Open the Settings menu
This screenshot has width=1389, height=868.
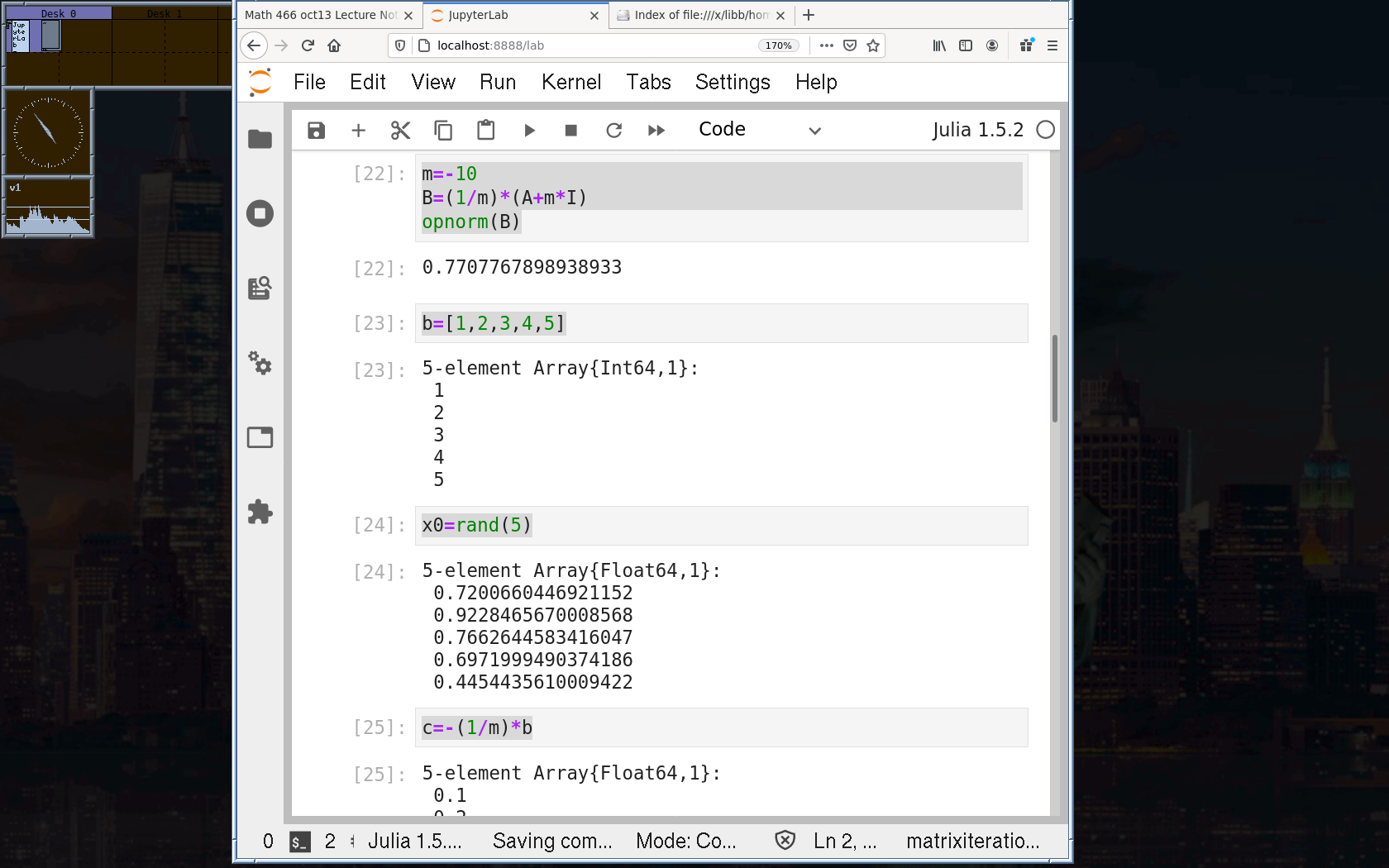[732, 82]
